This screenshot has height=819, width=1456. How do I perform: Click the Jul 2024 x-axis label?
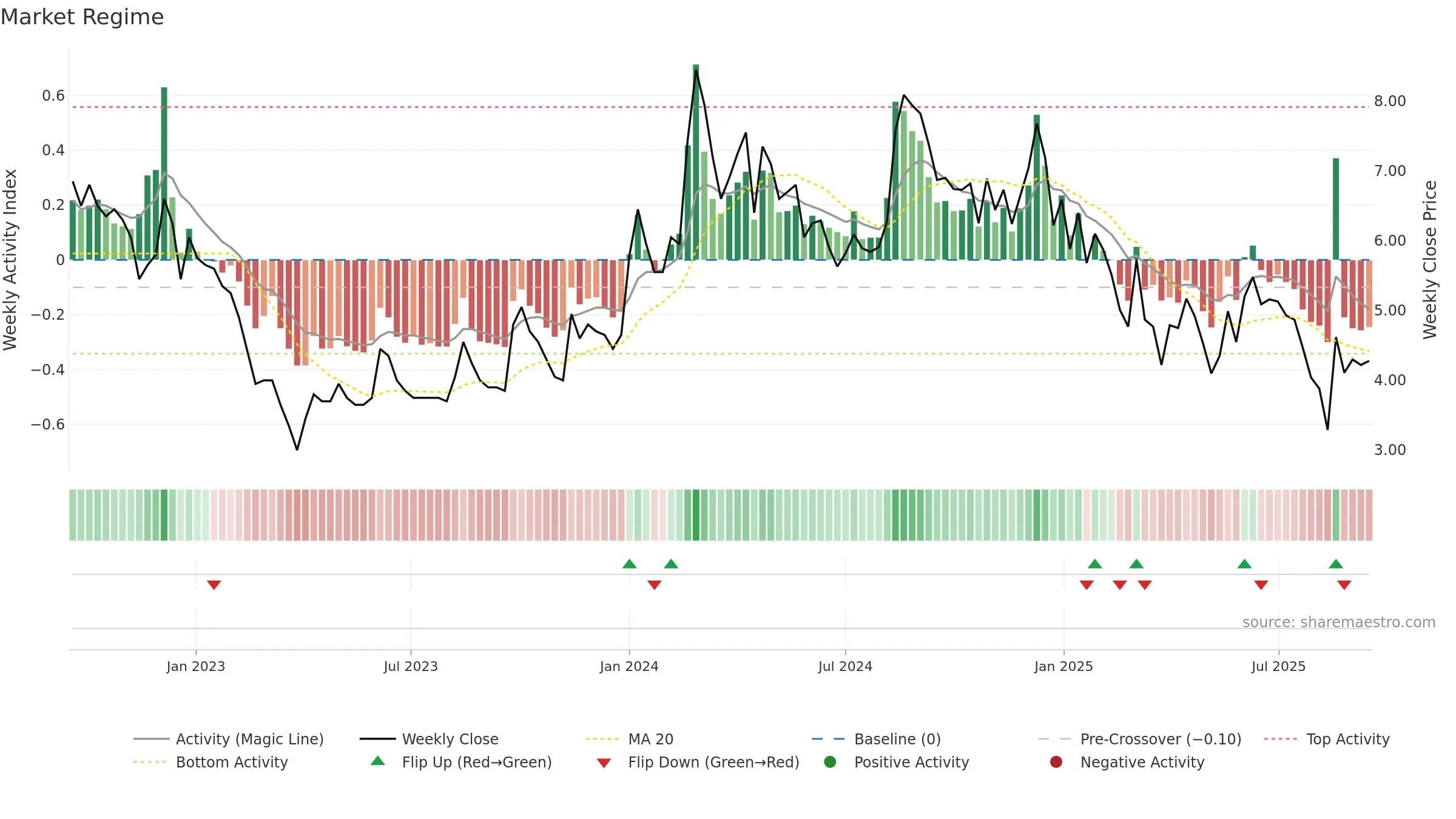(x=845, y=666)
